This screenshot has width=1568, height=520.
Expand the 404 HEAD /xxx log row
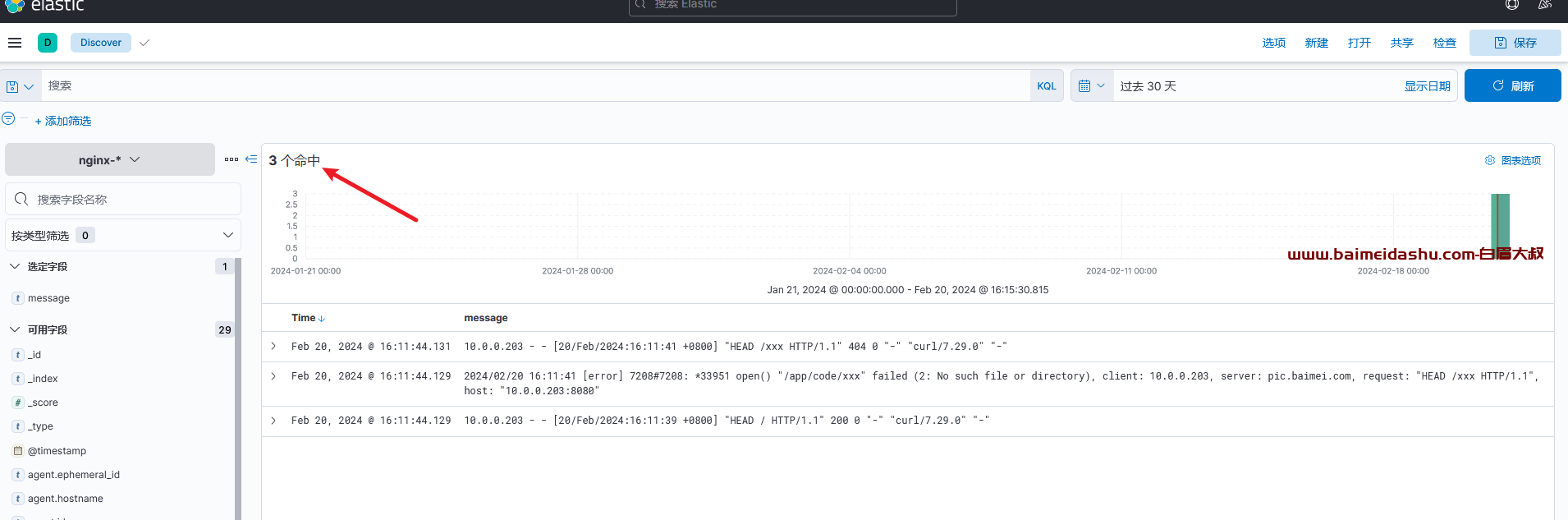click(273, 347)
